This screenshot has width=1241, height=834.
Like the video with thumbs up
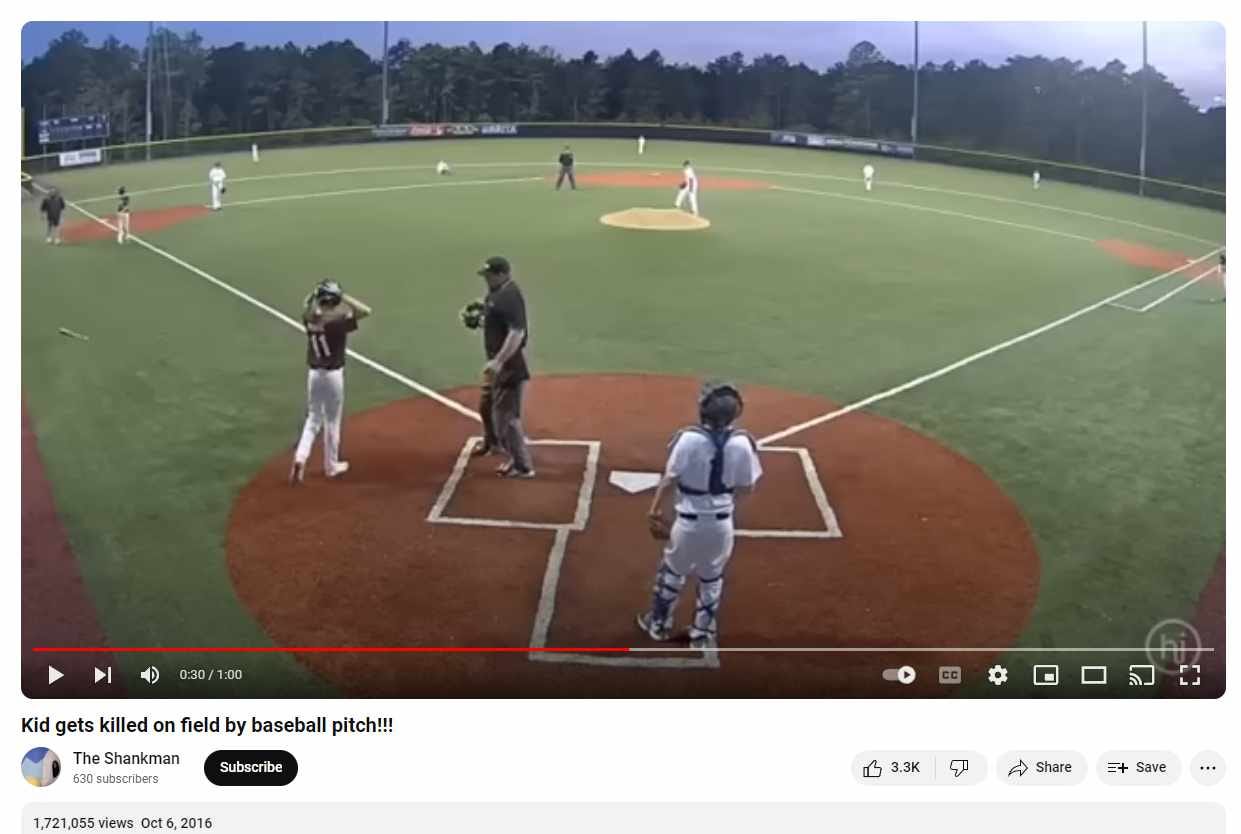coord(892,767)
